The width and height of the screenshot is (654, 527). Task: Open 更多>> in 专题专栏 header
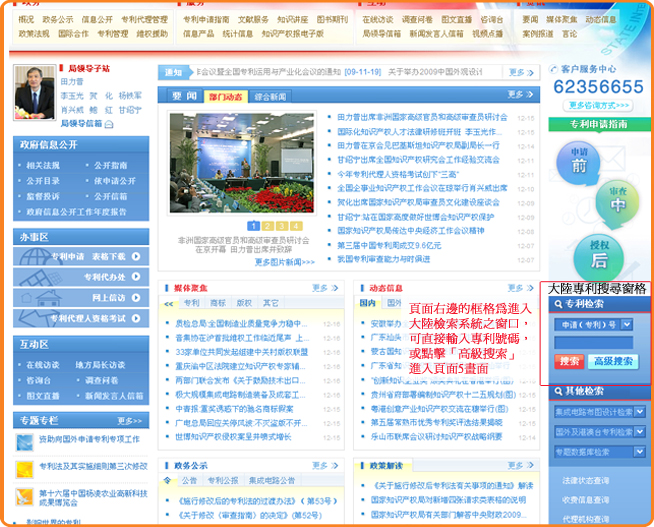click(130, 421)
